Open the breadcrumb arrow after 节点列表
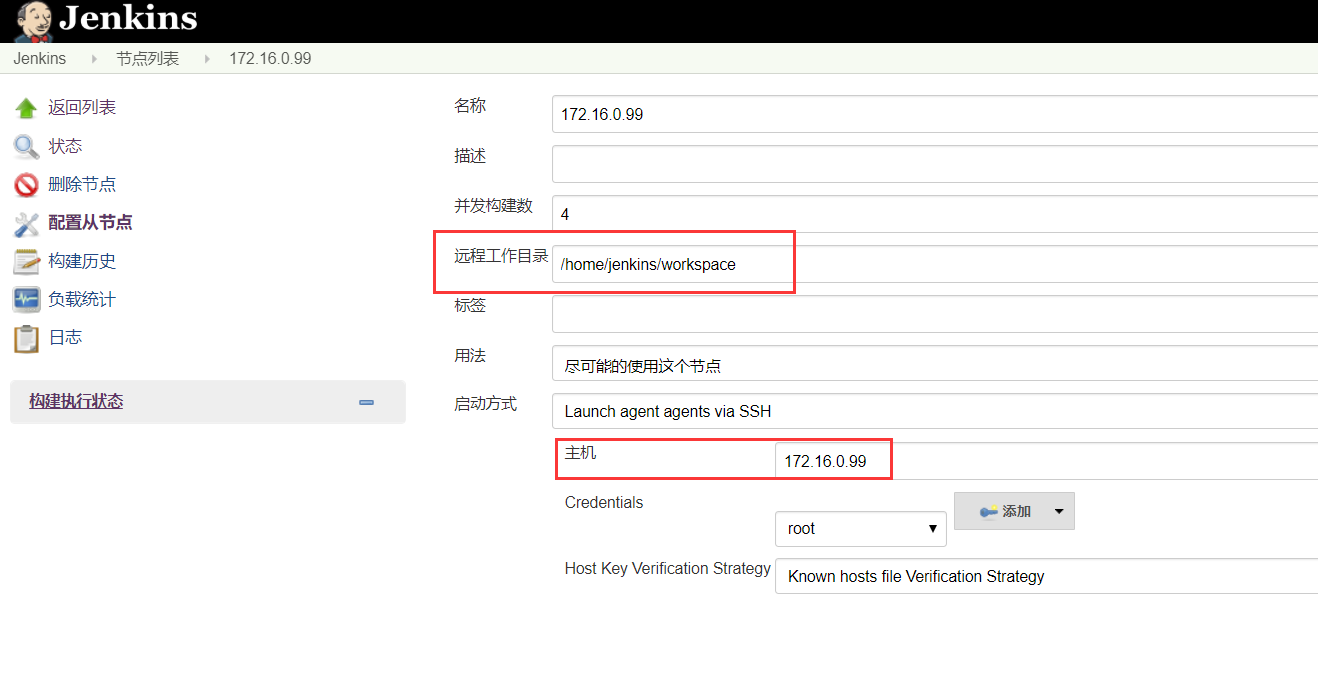 (207, 59)
